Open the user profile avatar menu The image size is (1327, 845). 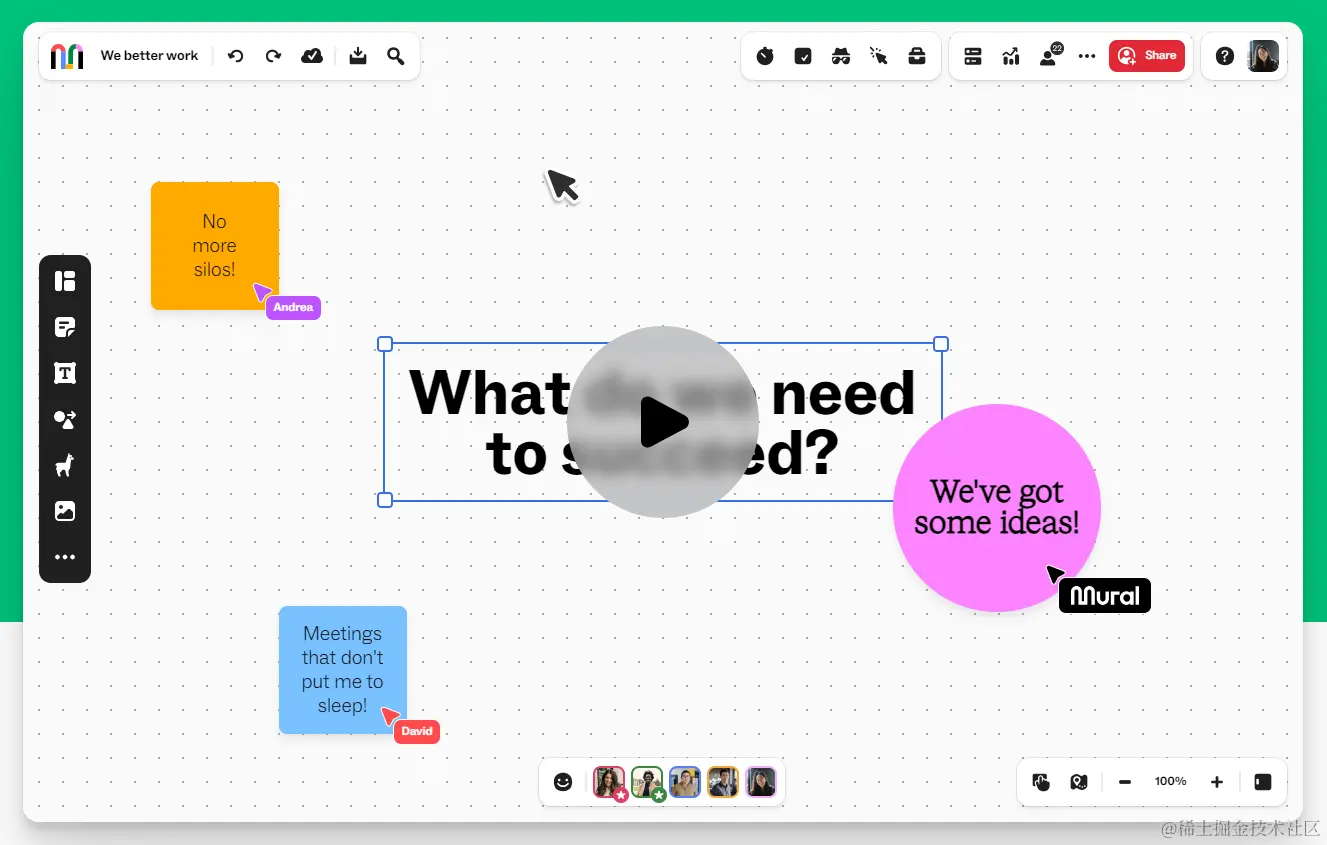tap(1263, 56)
